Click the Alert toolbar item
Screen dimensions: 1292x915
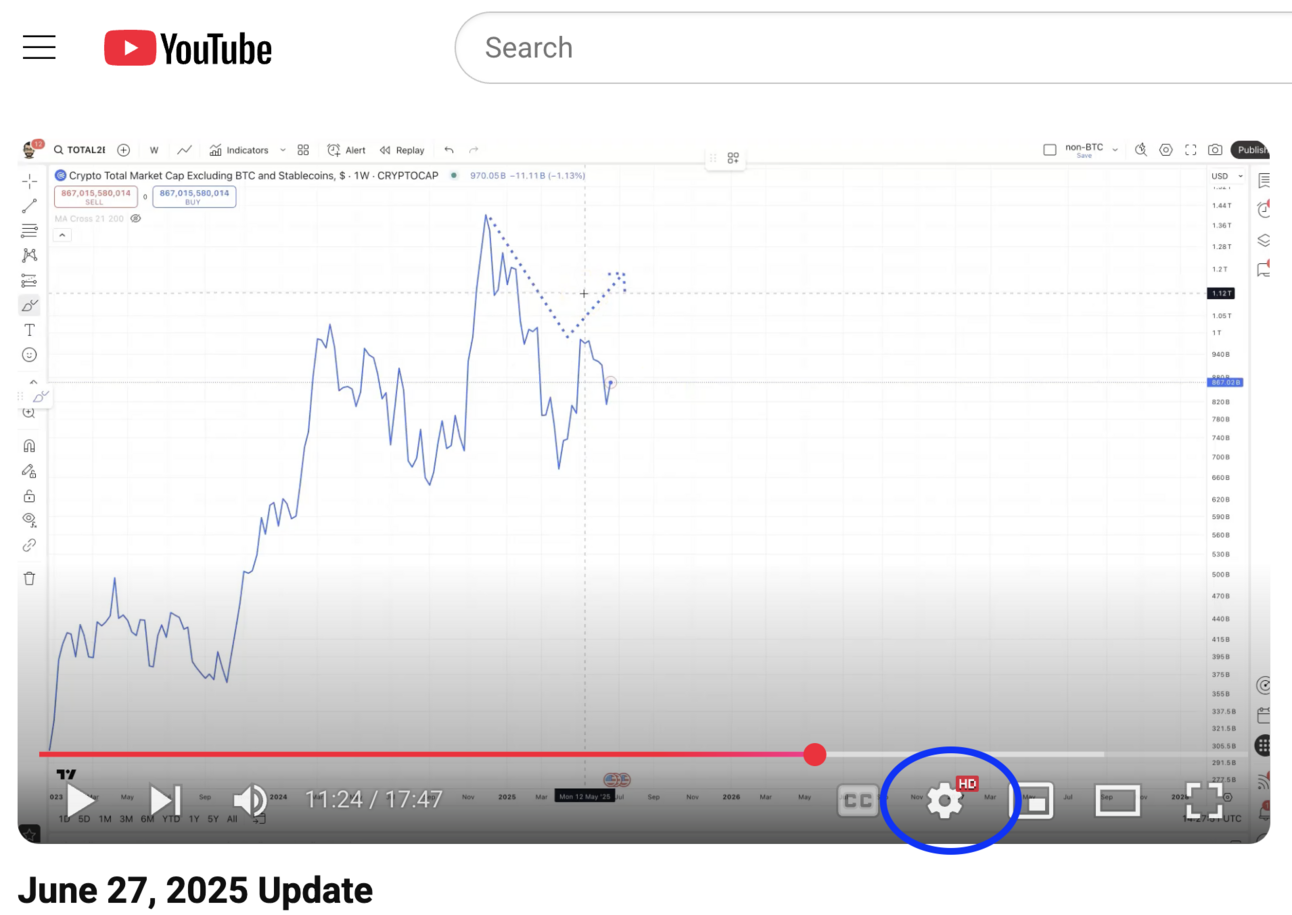point(346,150)
